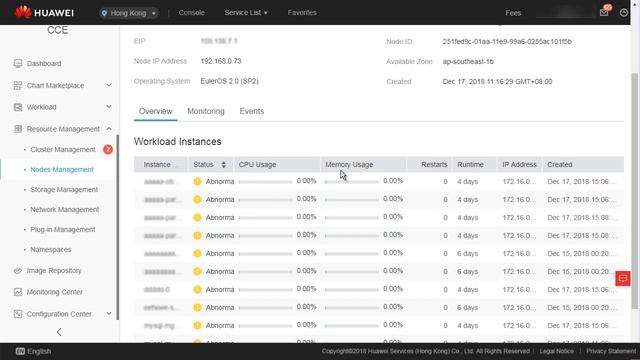Viewport: 640px width, 360px height.
Task: Open Fees in the top bar
Action: [513, 13]
